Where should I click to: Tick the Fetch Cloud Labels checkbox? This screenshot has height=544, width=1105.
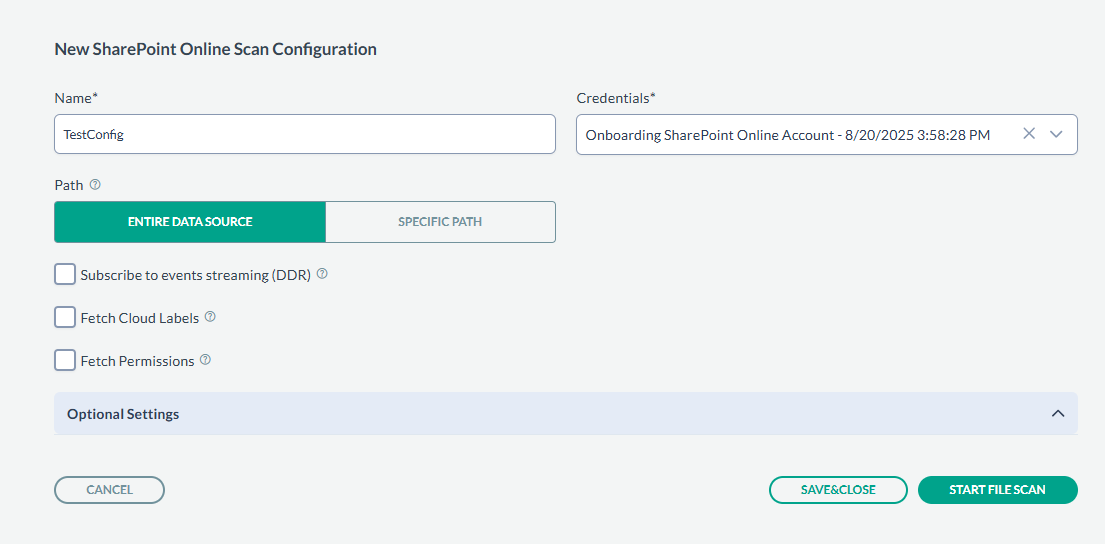coord(65,317)
